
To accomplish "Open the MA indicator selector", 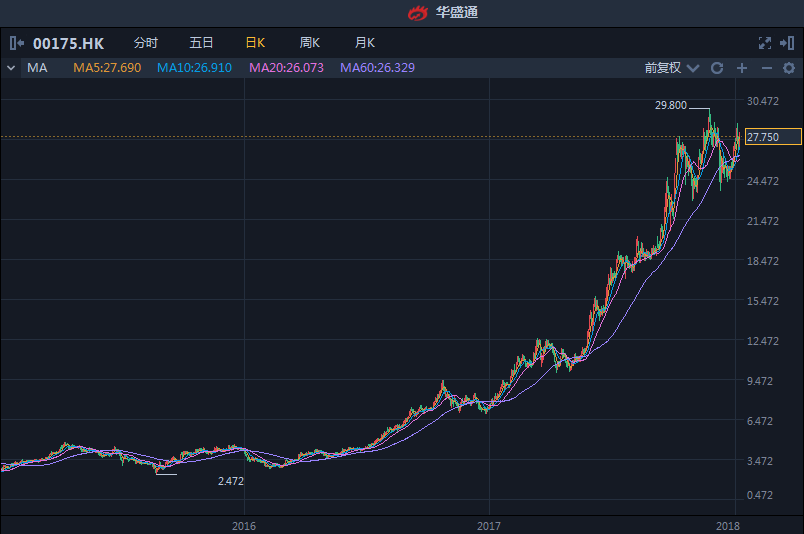I will point(38,68).
